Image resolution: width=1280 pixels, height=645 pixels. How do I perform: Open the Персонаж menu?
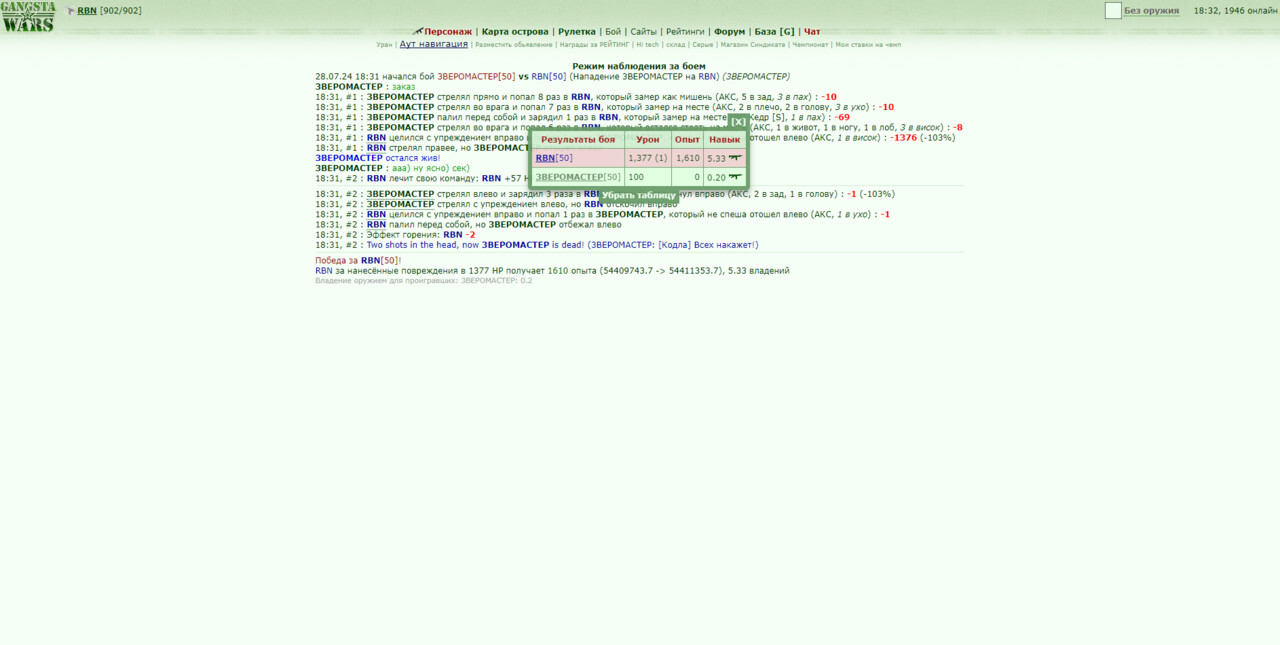448,32
